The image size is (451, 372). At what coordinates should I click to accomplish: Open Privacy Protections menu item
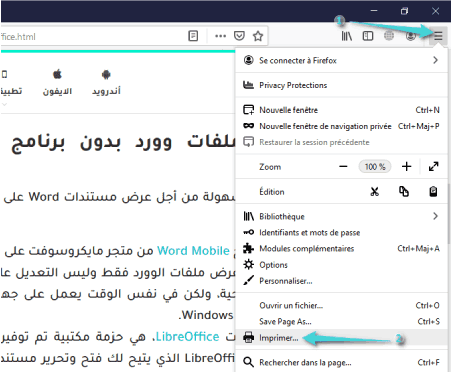click(341, 85)
